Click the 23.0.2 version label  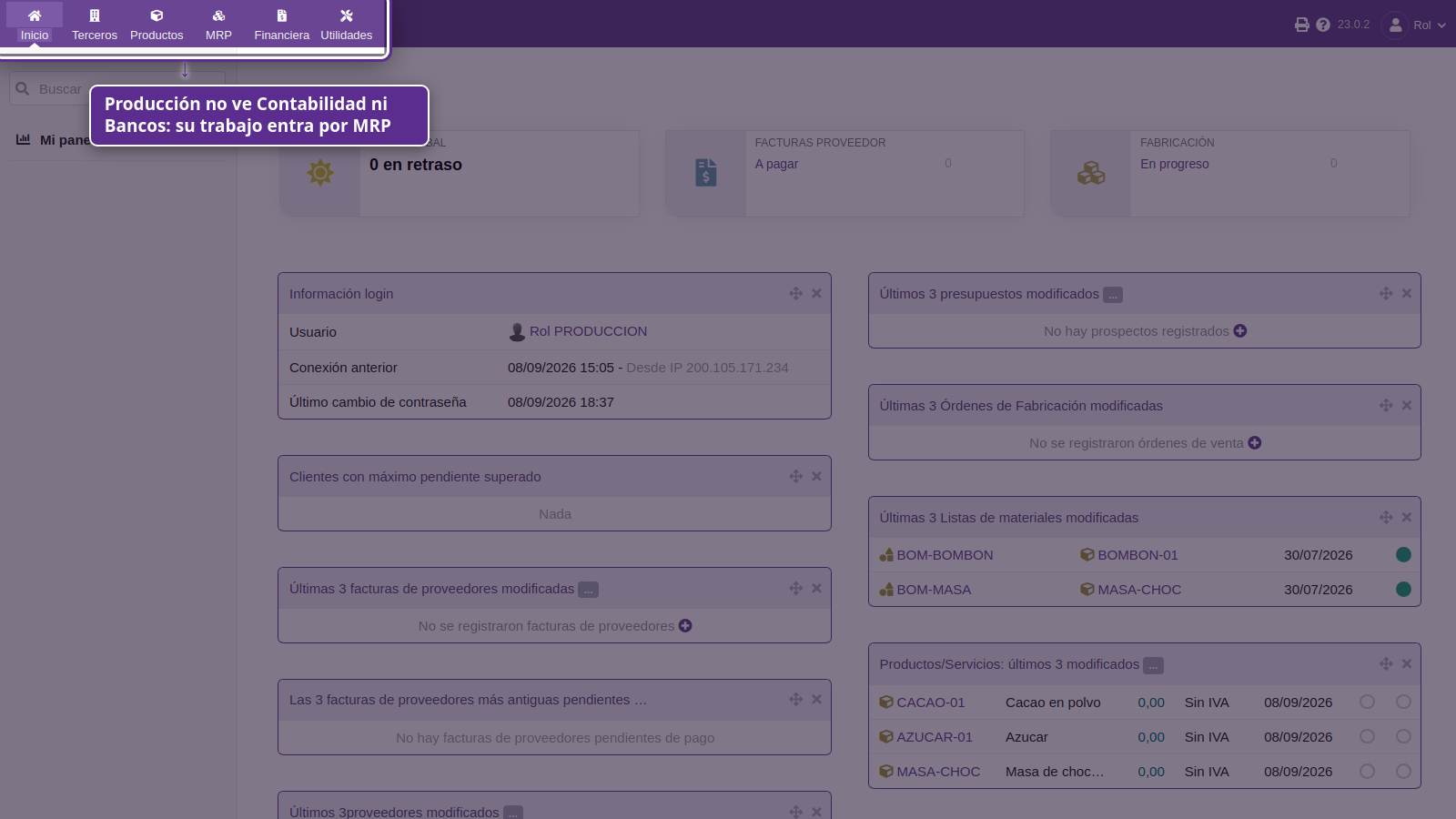click(x=1353, y=25)
